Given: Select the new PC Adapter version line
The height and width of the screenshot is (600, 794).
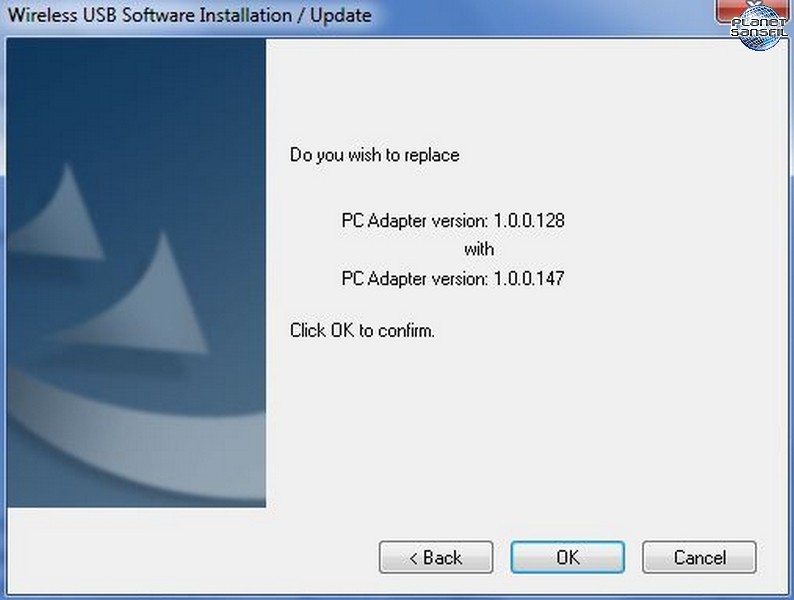Looking at the screenshot, I should pos(453,278).
